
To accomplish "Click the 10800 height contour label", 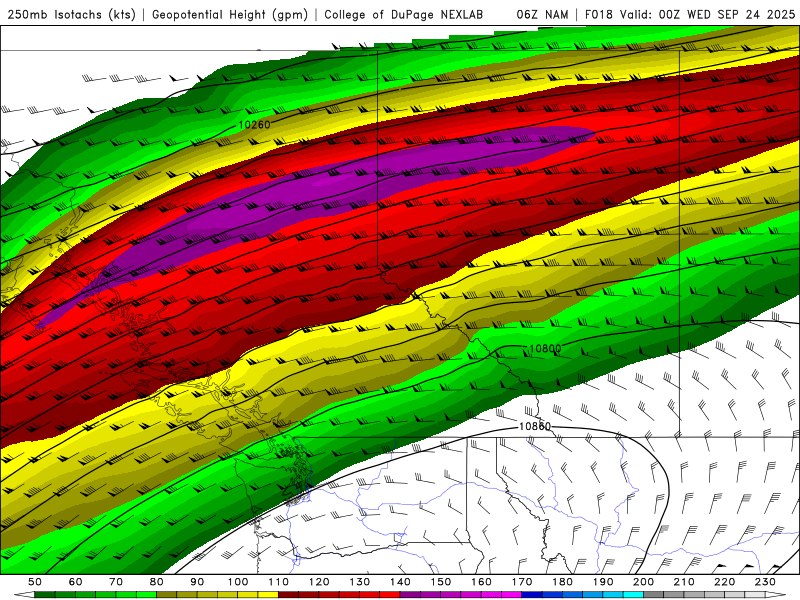I will 545,348.
